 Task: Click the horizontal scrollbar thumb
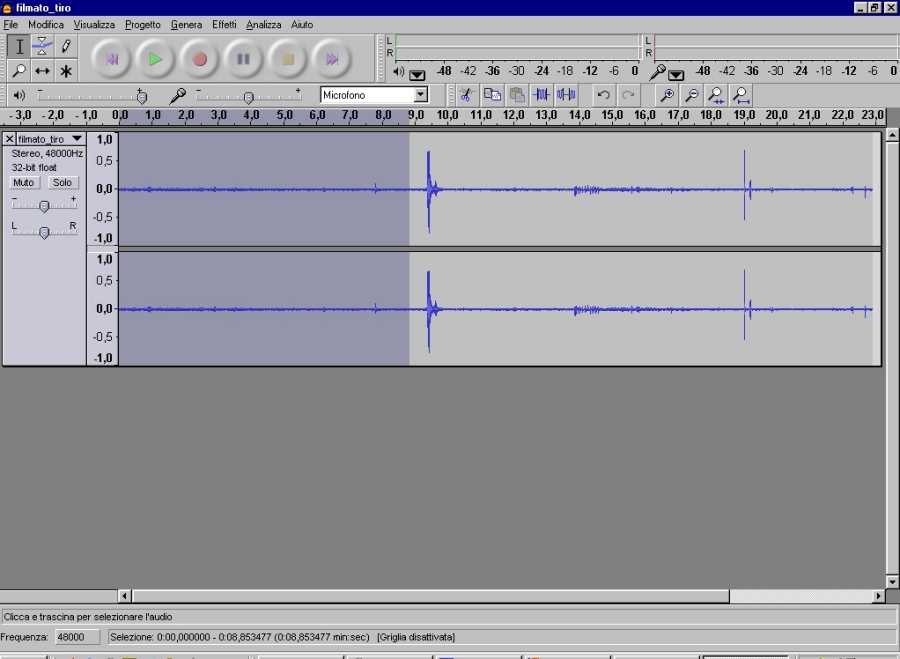tap(430, 596)
